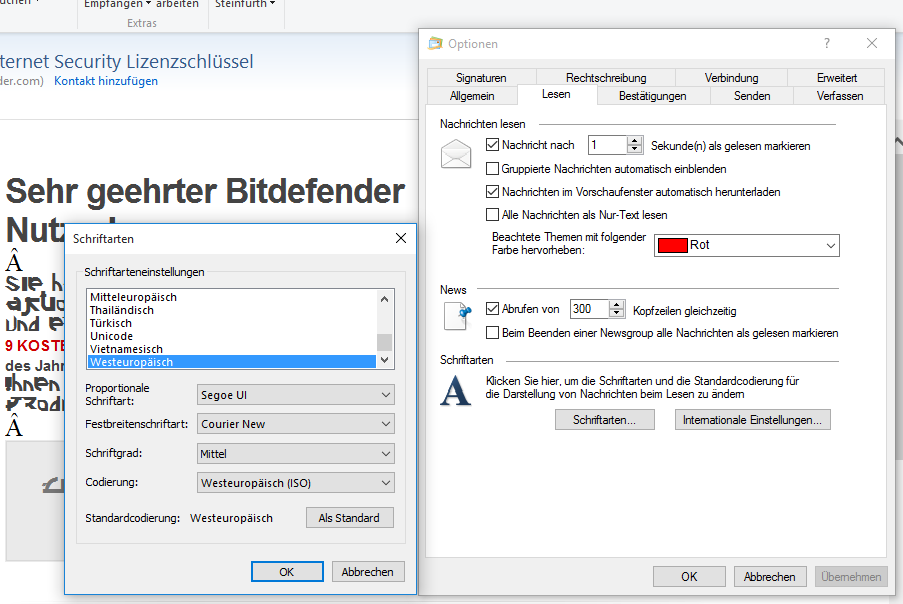The image size is (903, 604).
Task: Select the Lesen tab
Action: click(x=556, y=94)
